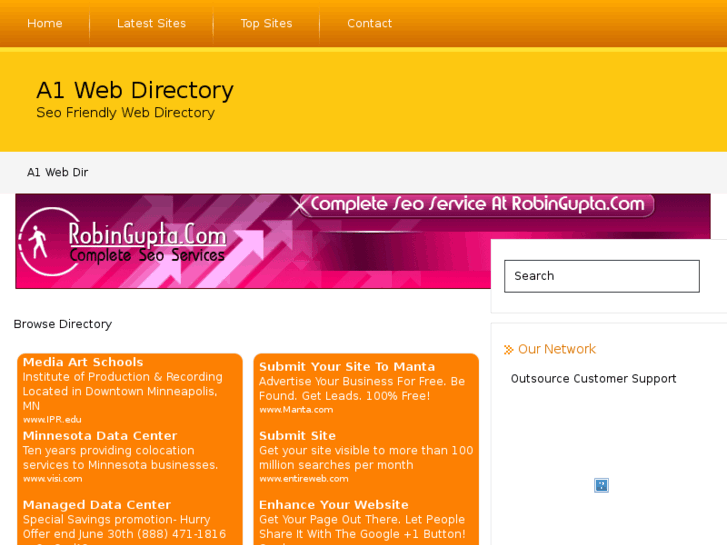Open the Media Art Schools ad link

[x=83, y=362]
